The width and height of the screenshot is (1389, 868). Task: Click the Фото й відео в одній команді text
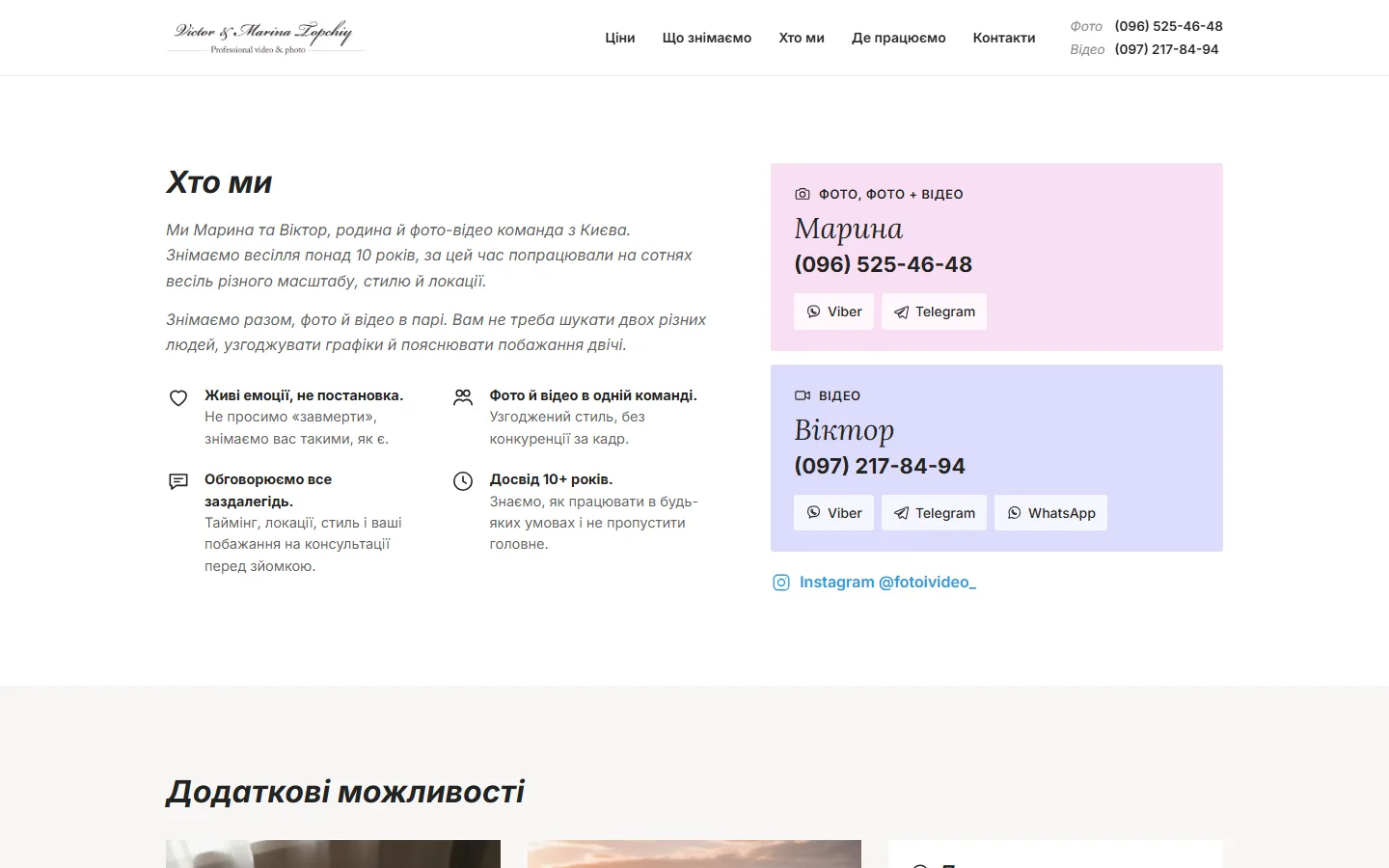pos(593,395)
